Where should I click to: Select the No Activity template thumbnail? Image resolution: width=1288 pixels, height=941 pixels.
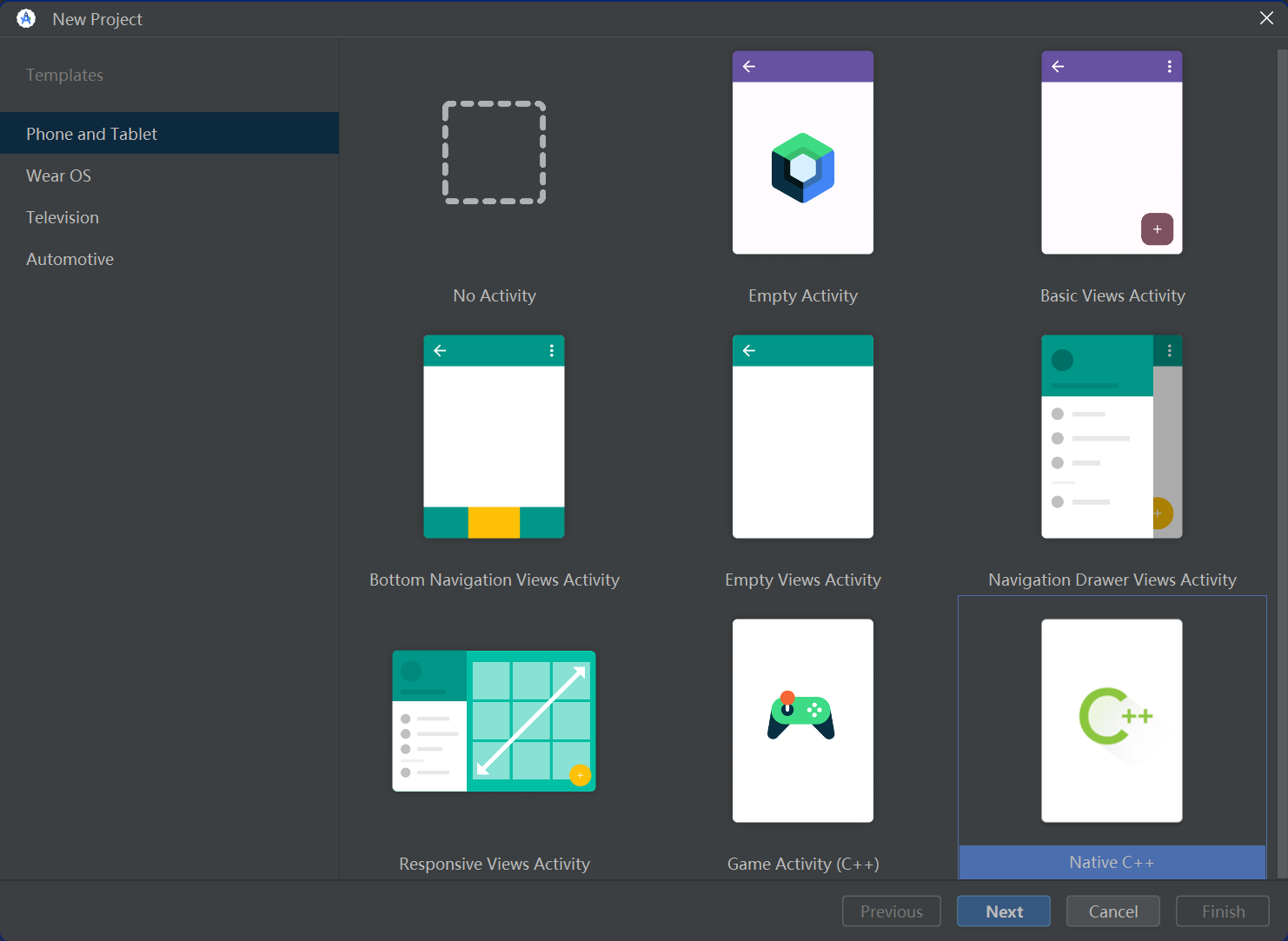pos(495,153)
